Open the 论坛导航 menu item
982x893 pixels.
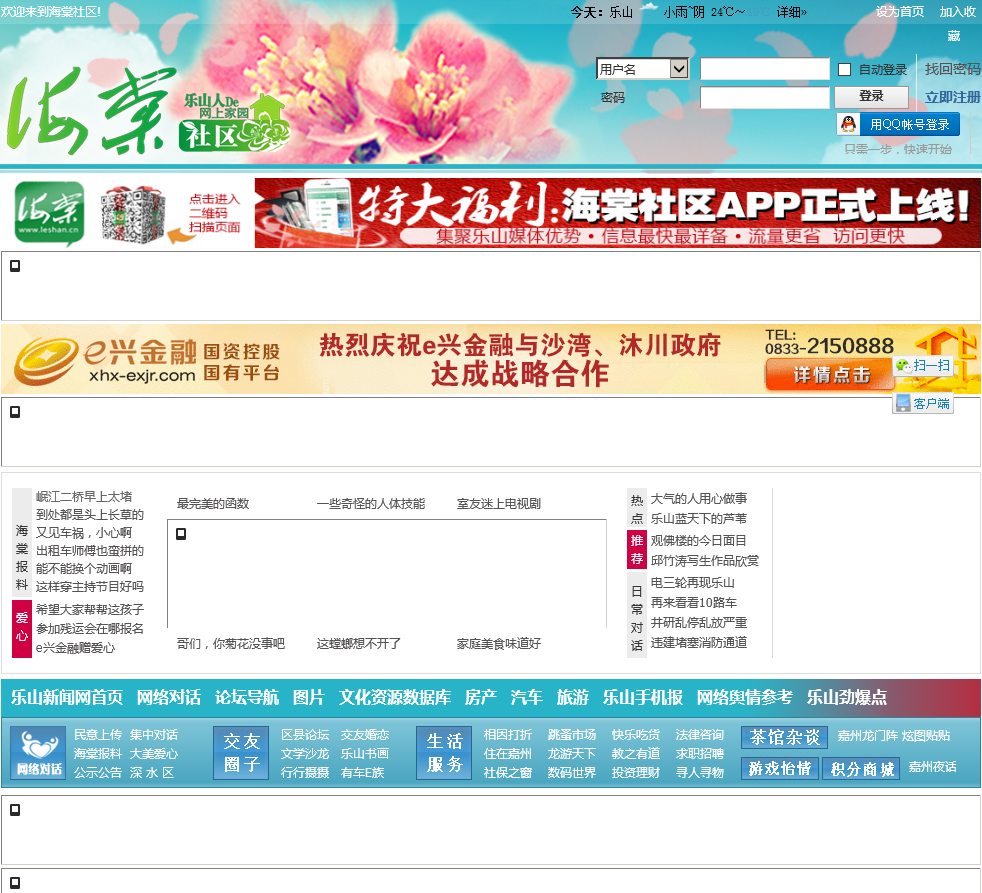coord(247,698)
